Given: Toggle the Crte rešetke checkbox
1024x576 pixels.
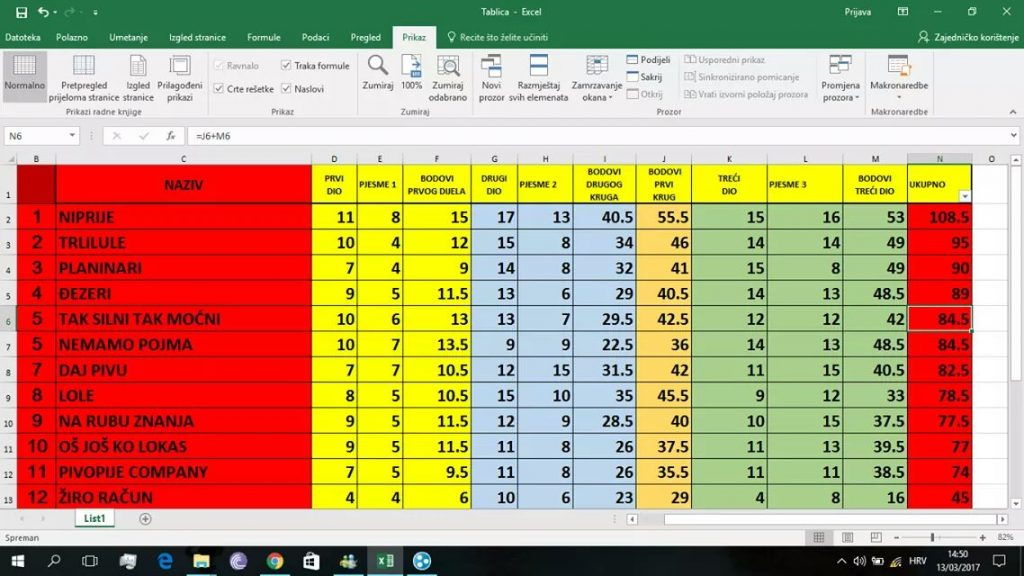Looking at the screenshot, I should point(219,89).
